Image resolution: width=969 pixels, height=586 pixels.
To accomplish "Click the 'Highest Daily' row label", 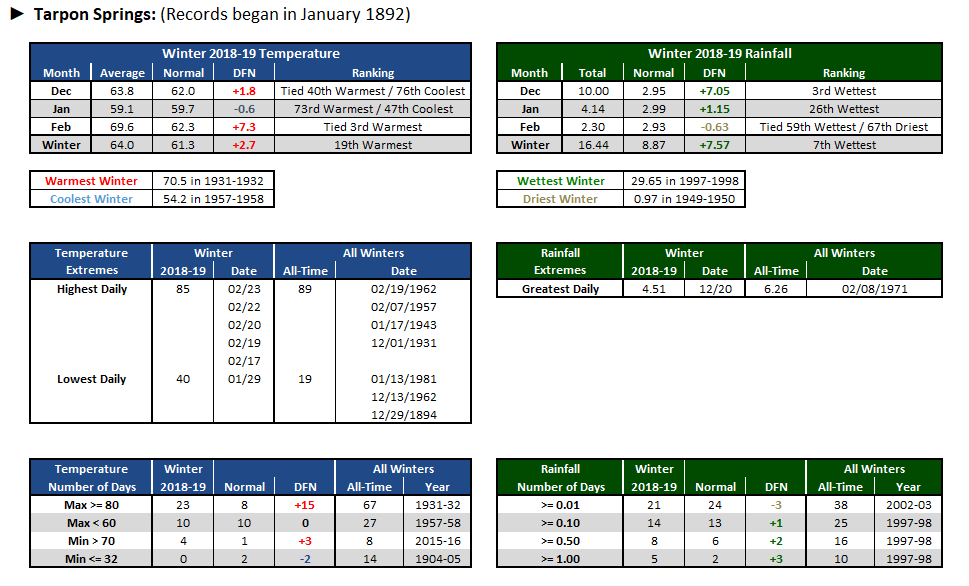I will tap(91, 289).
